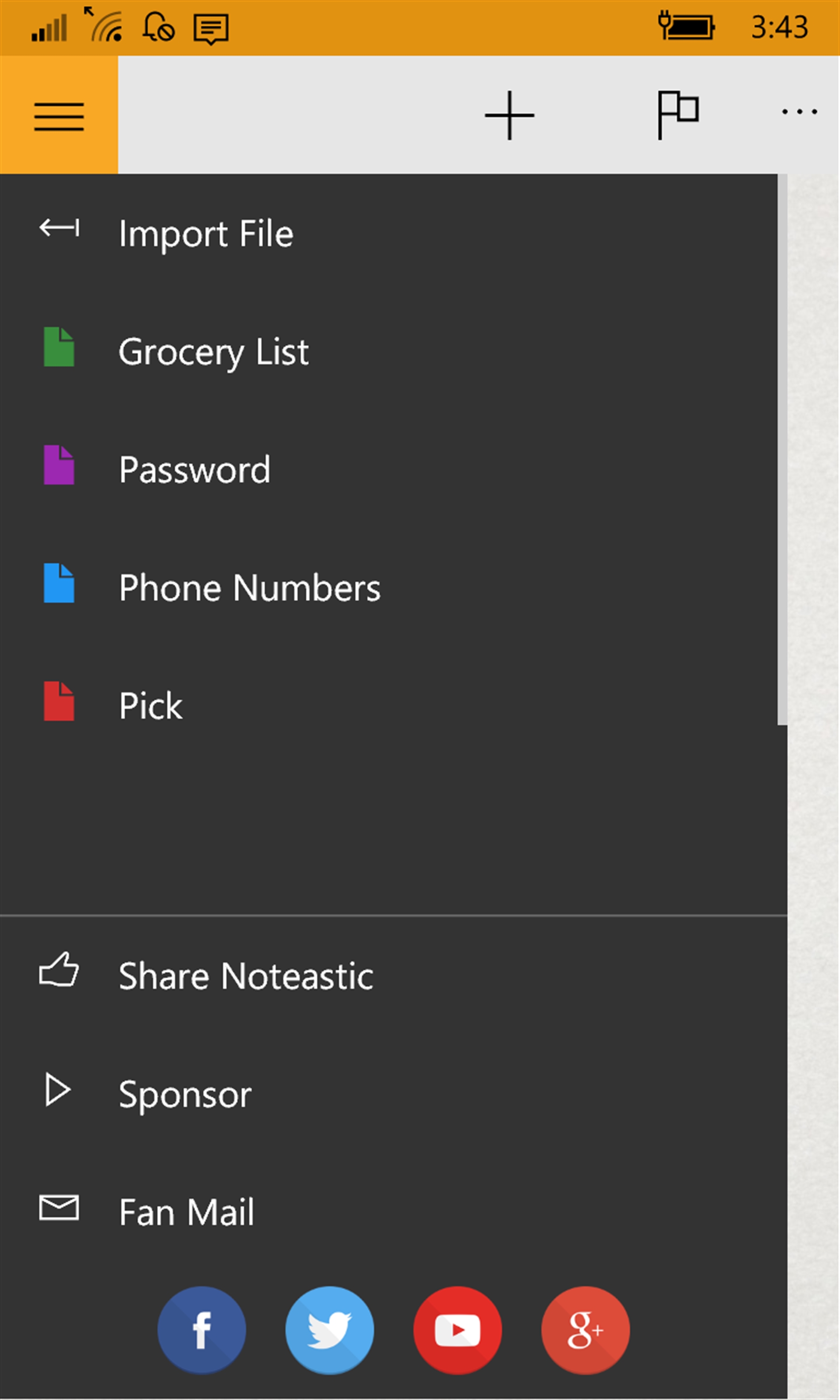Open the Google Plus page link
840x1400 pixels.
(585, 1330)
